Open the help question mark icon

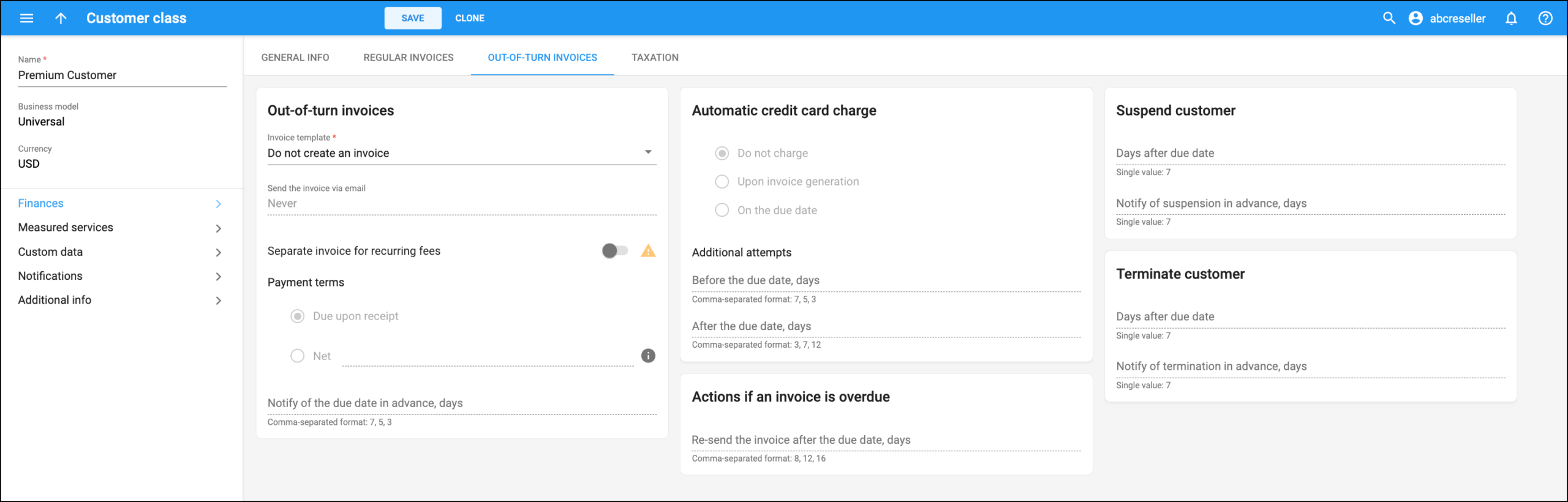[1545, 18]
